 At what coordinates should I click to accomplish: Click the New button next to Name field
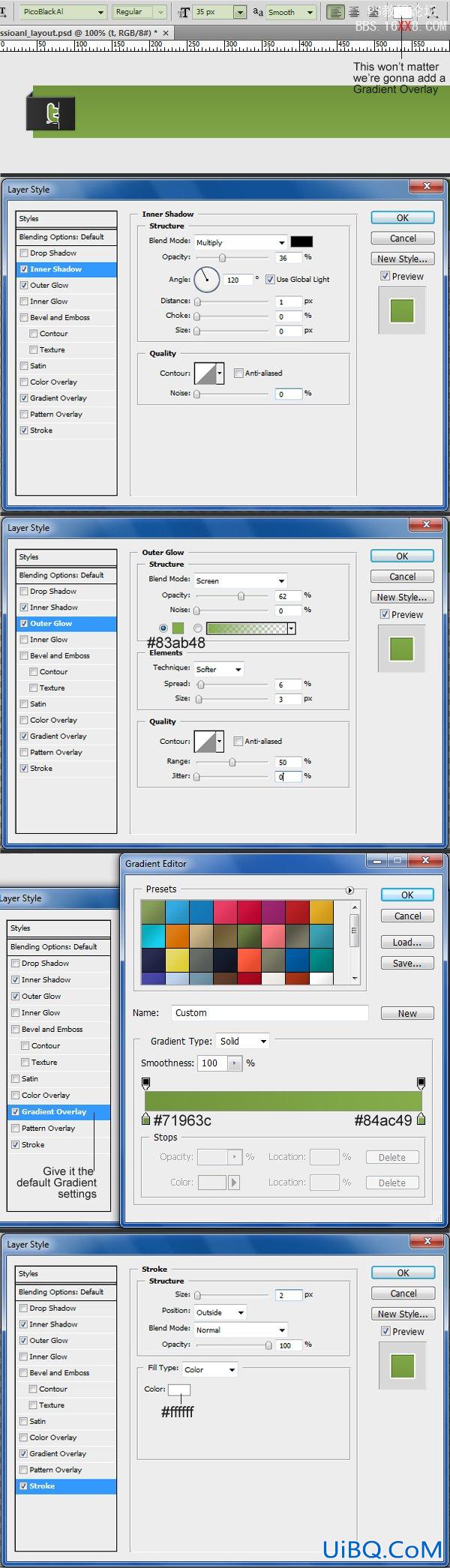pos(407,1014)
